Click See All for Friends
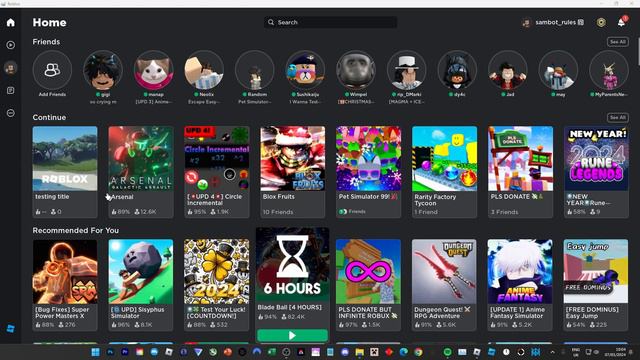The image size is (640, 360). point(618,42)
